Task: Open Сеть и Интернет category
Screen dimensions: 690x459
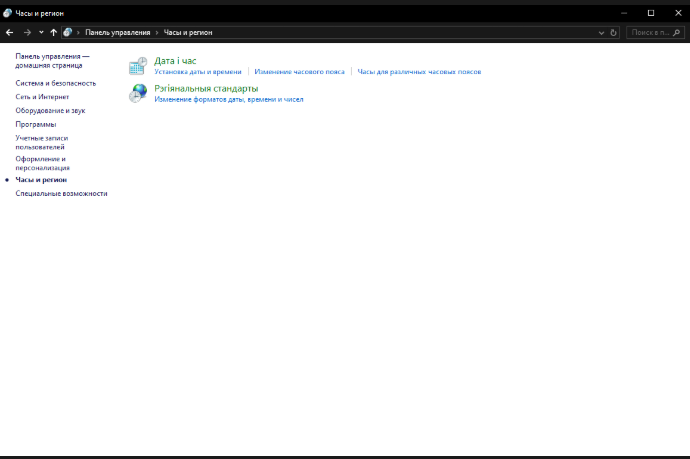Action: pos(42,97)
